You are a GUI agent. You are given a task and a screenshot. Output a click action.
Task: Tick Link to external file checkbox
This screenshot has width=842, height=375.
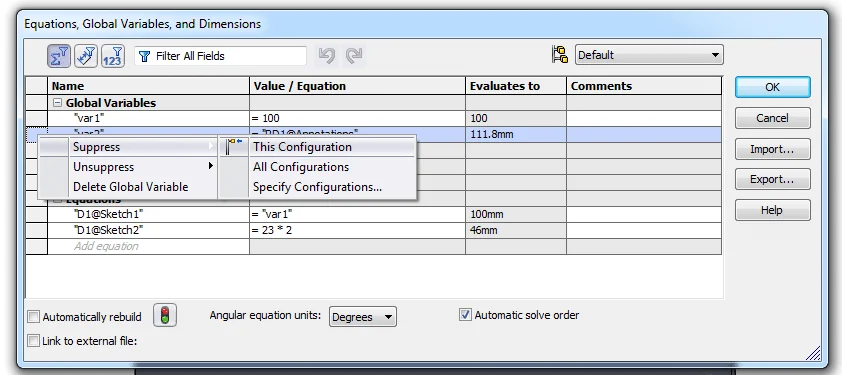(34, 341)
